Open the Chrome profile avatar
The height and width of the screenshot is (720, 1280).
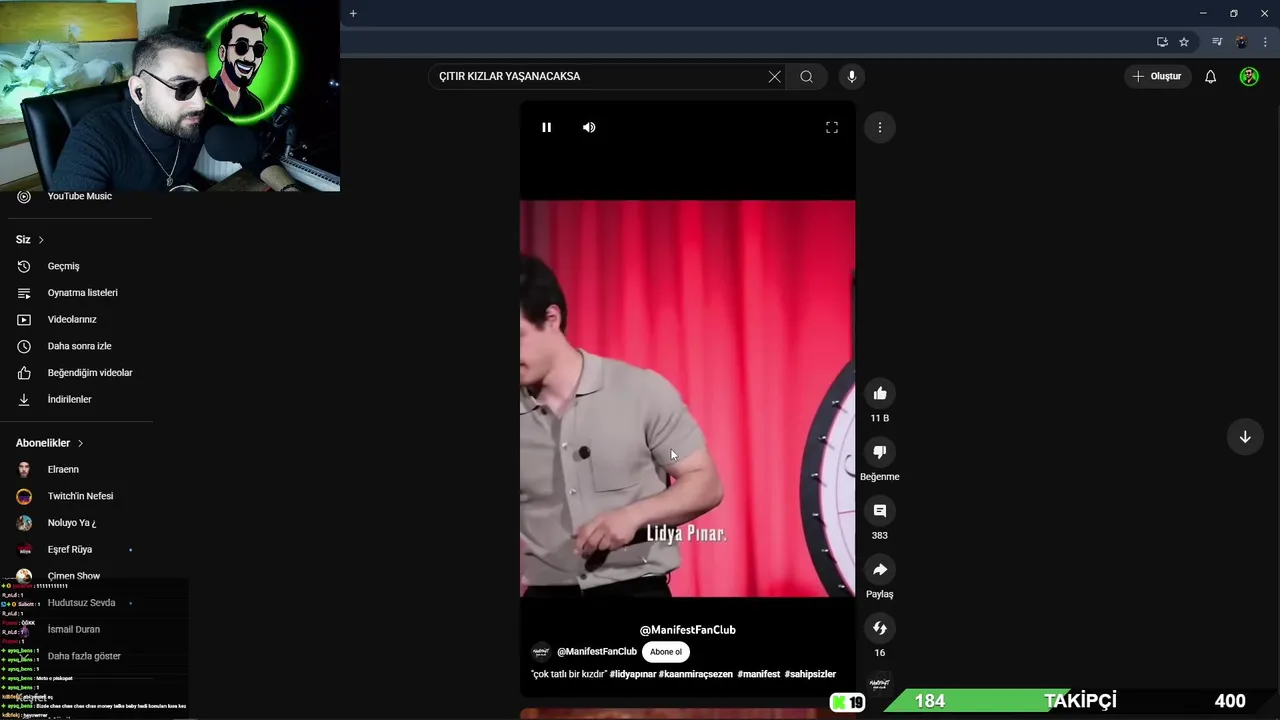coord(1241,42)
